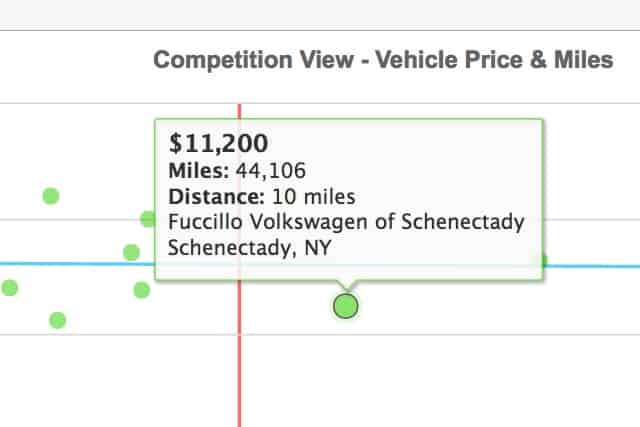This screenshot has width=640, height=427.
Task: Click the green dot hidden behind tooltip's left edge
Action: [x=147, y=219]
